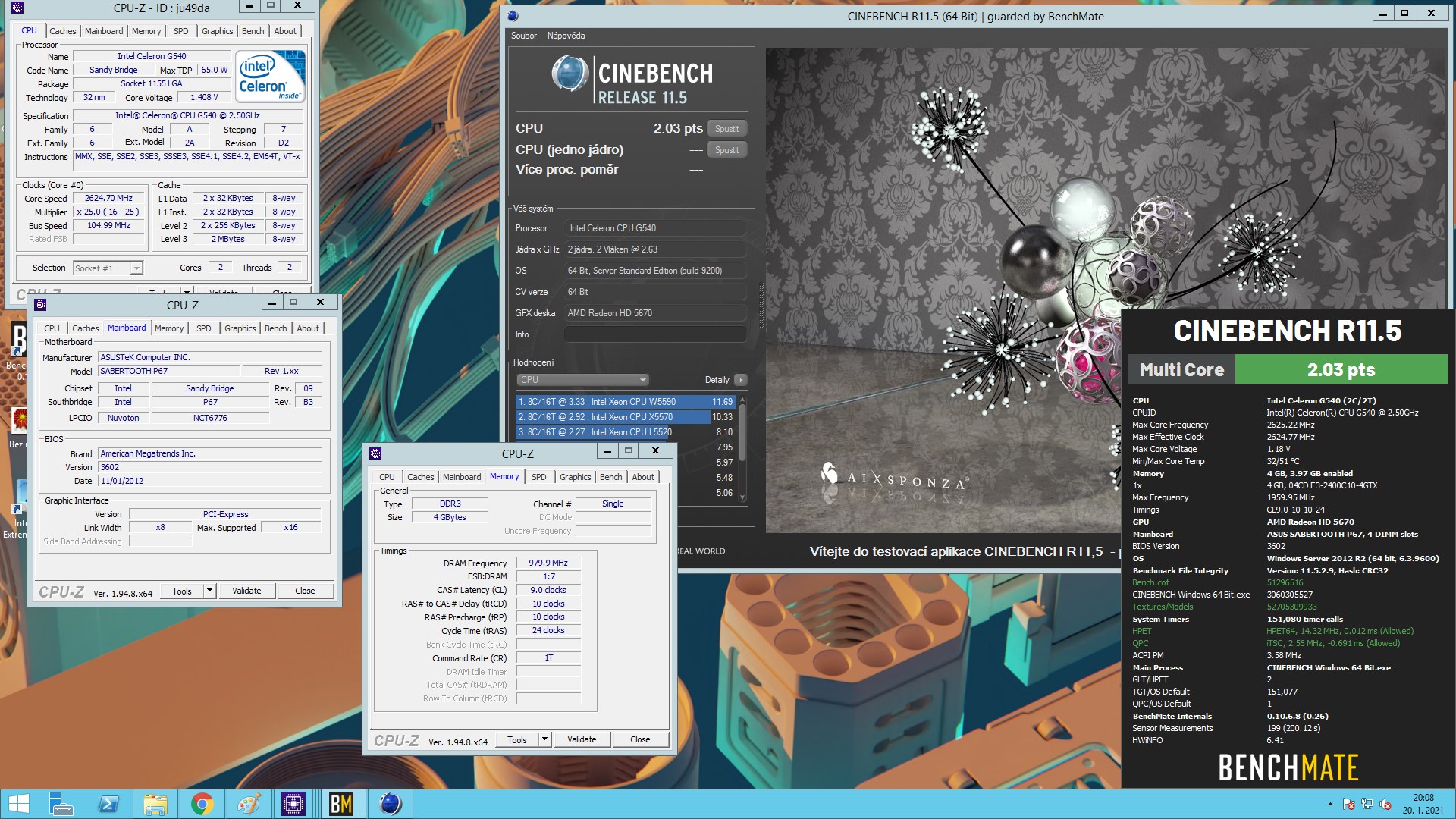Select Xeon L5520 ranking row
Screen dimensions: 1456x819
click(x=626, y=432)
